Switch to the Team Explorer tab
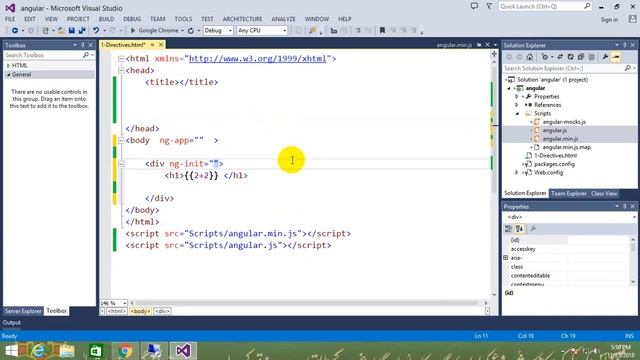640x360 pixels. point(569,193)
